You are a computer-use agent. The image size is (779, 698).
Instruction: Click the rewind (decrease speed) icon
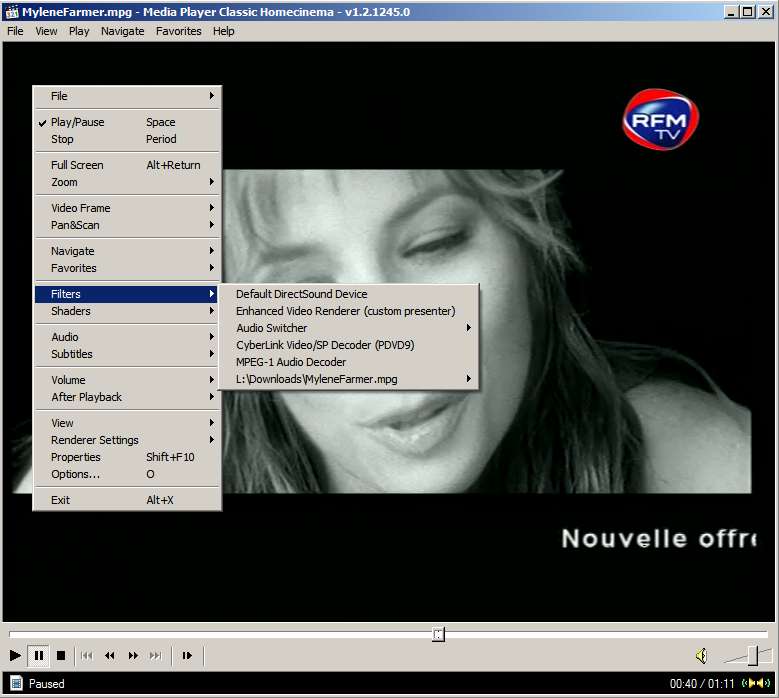click(x=110, y=656)
